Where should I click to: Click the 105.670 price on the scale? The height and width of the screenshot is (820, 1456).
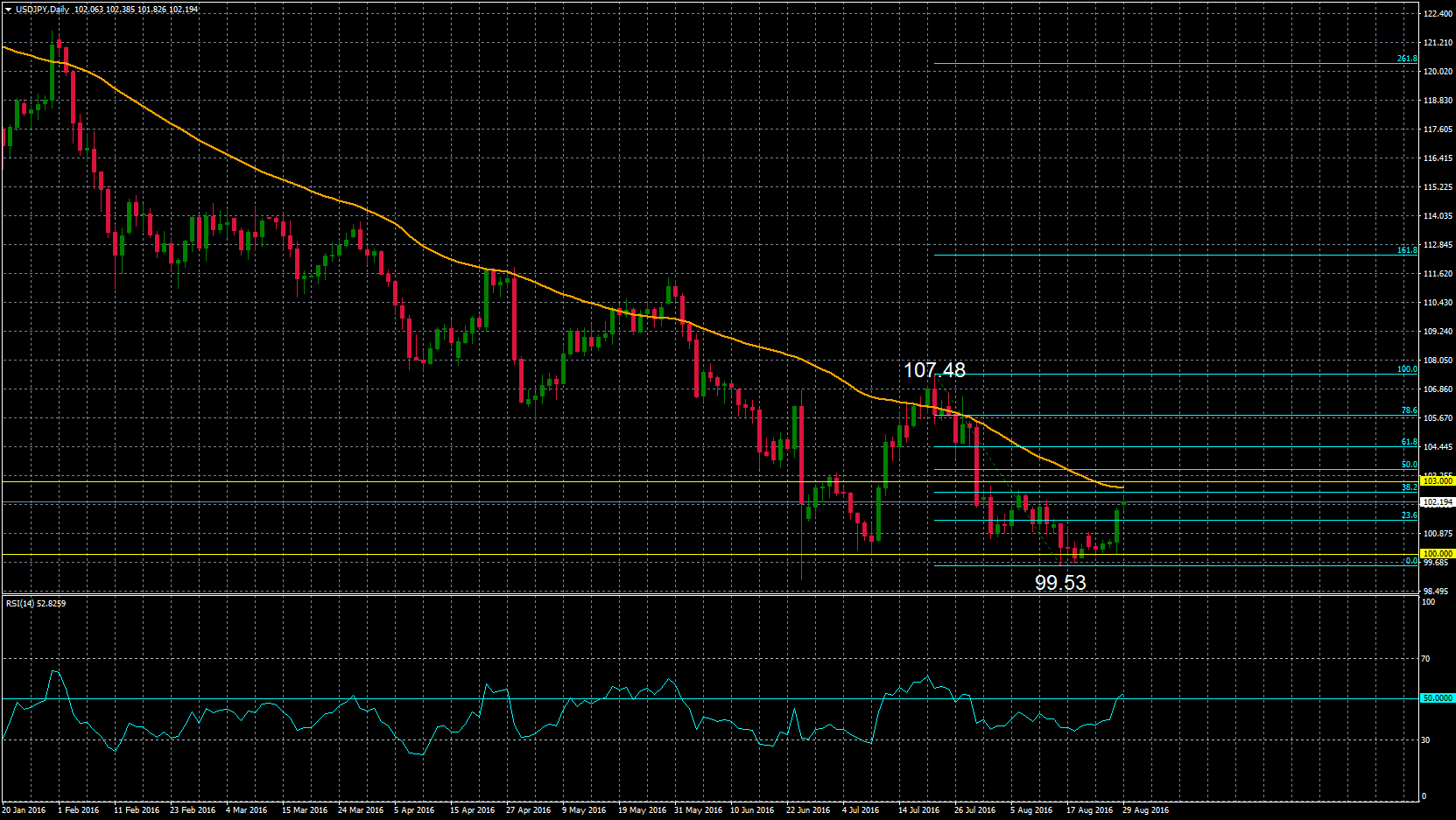(x=1438, y=418)
